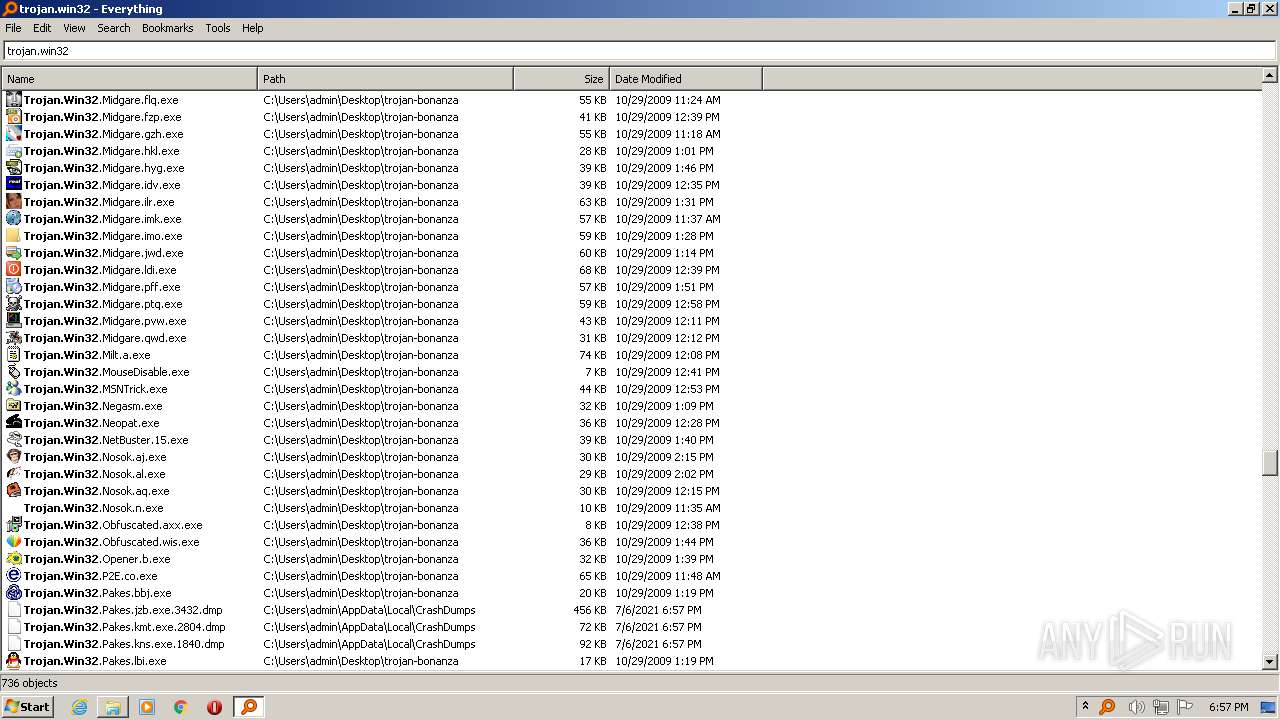Select file Trojan.Win32.Pakes.kns.exe.1840.dmp

[124, 644]
